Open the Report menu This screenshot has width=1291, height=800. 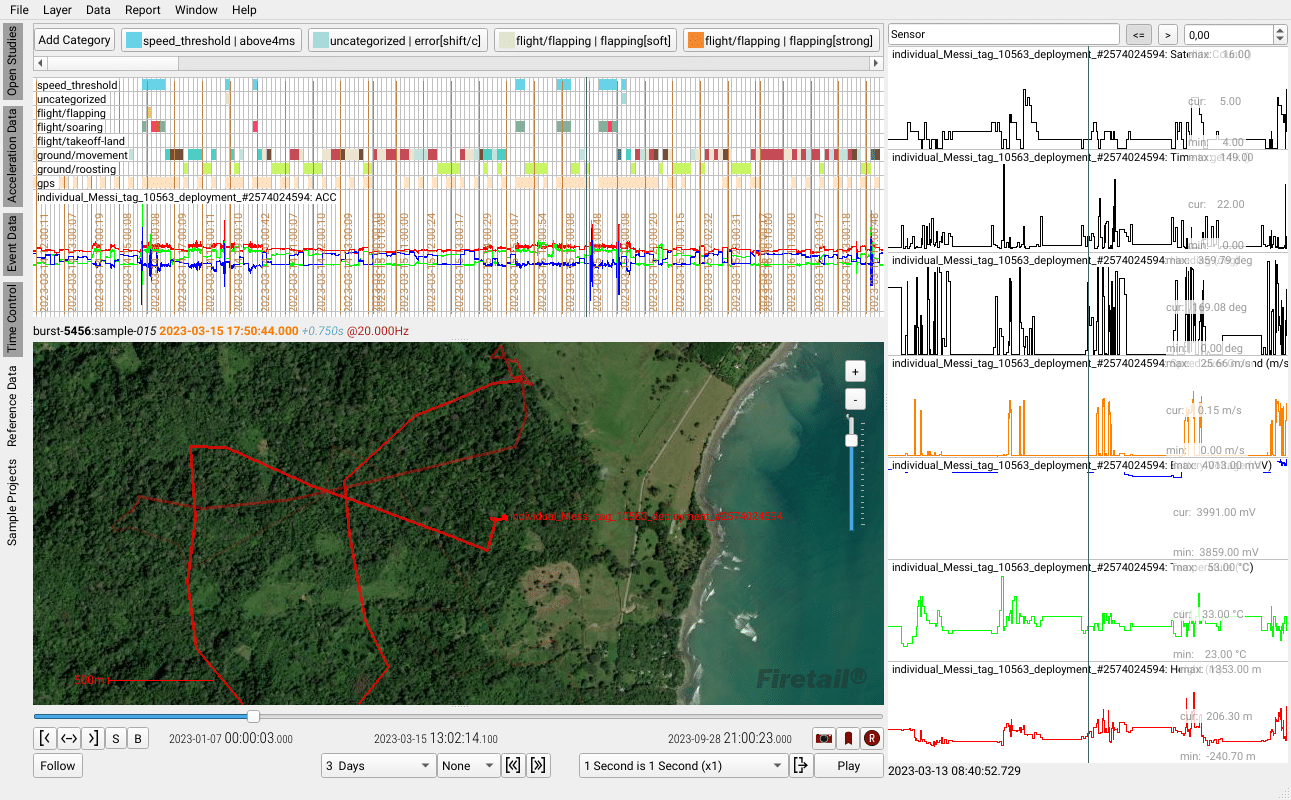click(143, 10)
